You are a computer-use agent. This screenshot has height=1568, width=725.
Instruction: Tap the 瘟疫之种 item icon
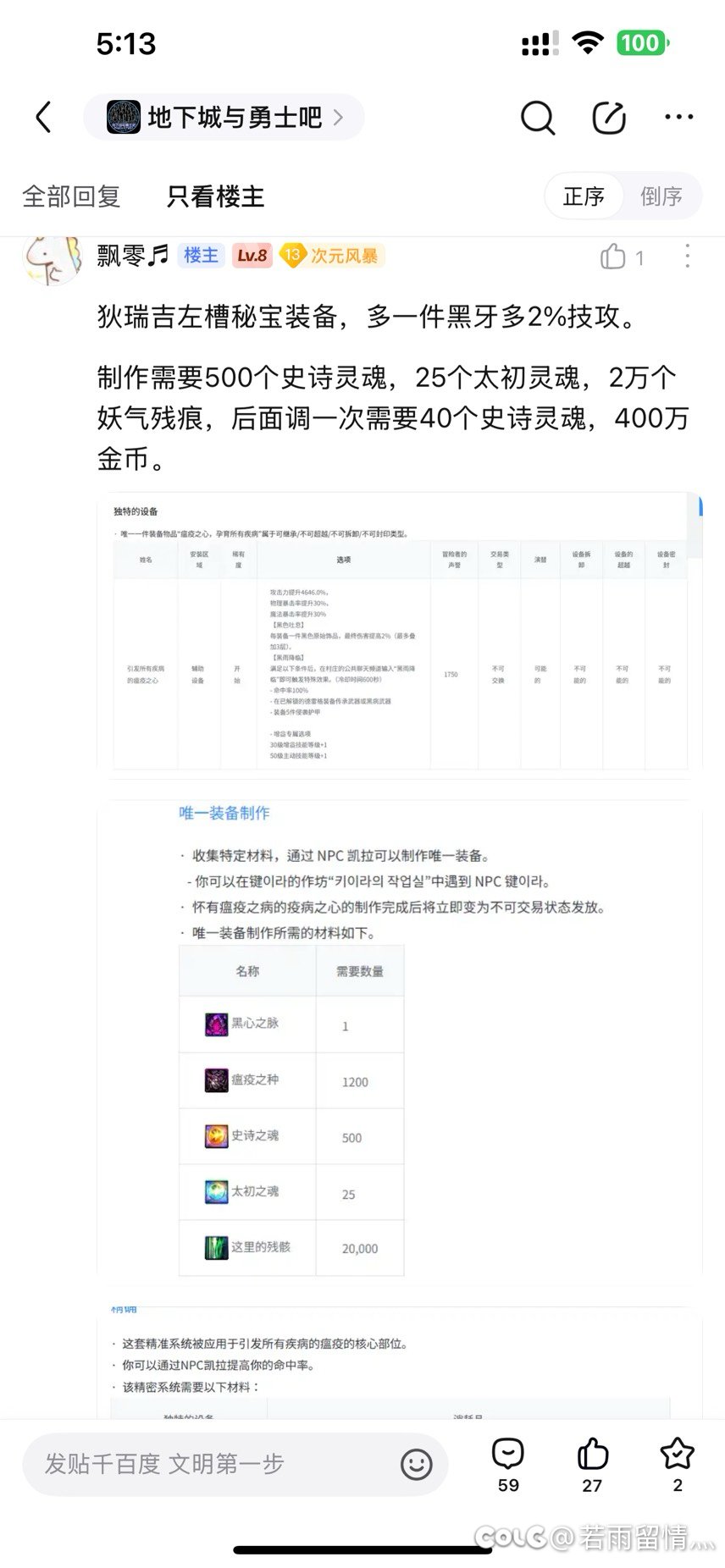(x=217, y=1079)
